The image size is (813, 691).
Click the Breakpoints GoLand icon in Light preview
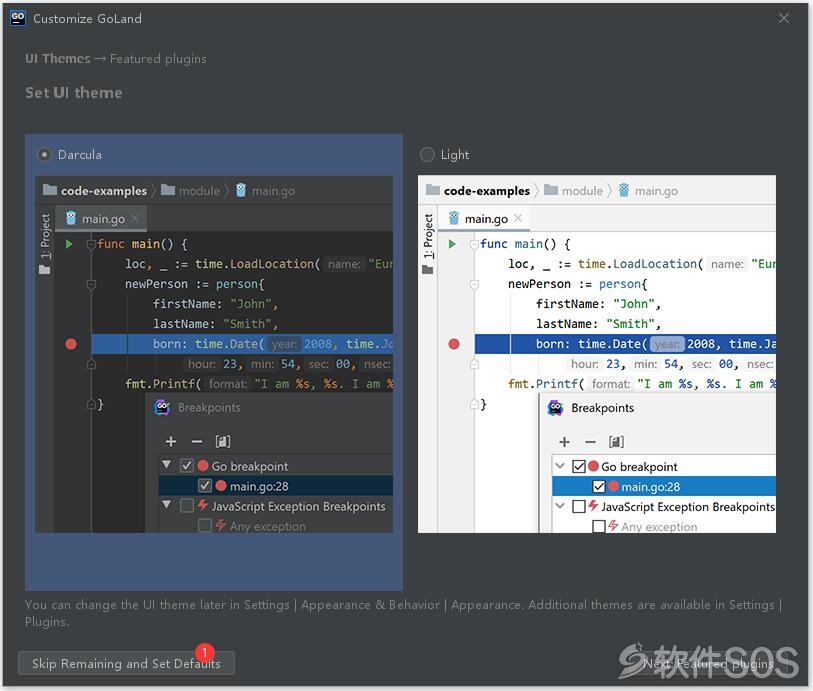[x=555, y=408]
